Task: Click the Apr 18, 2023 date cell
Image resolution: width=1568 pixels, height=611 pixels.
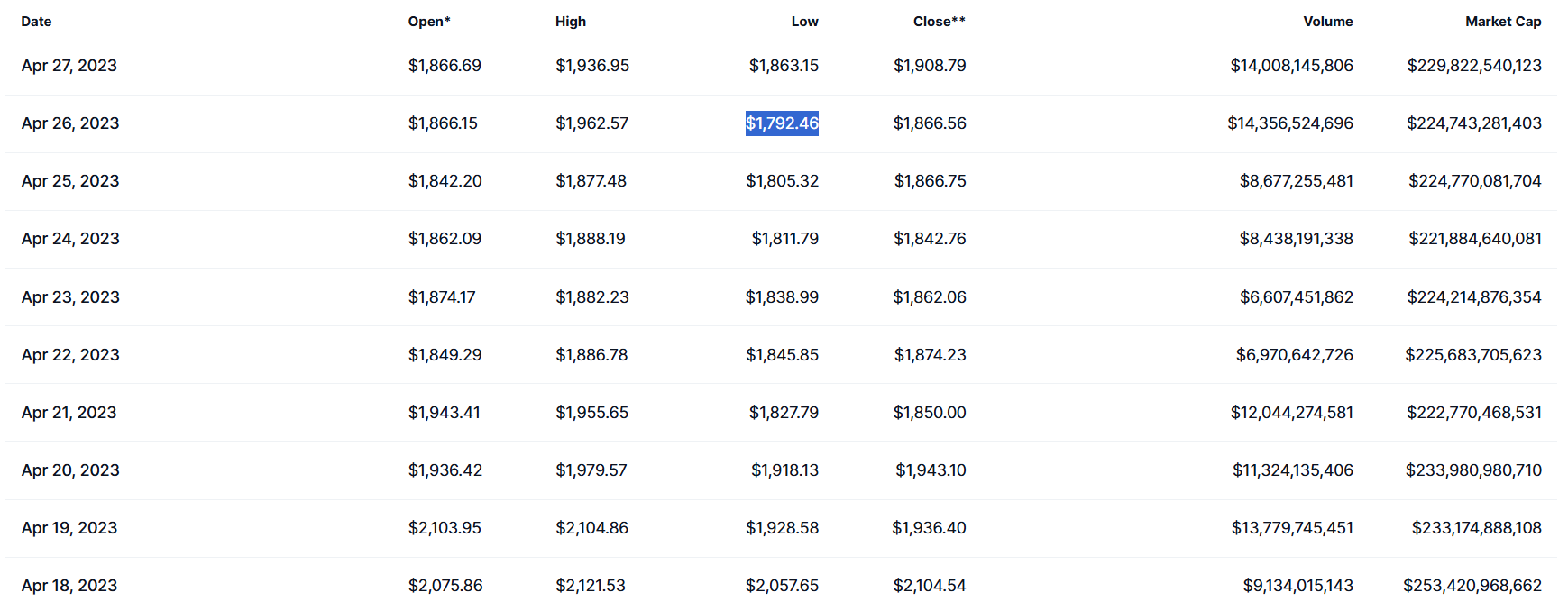Action: (x=69, y=586)
